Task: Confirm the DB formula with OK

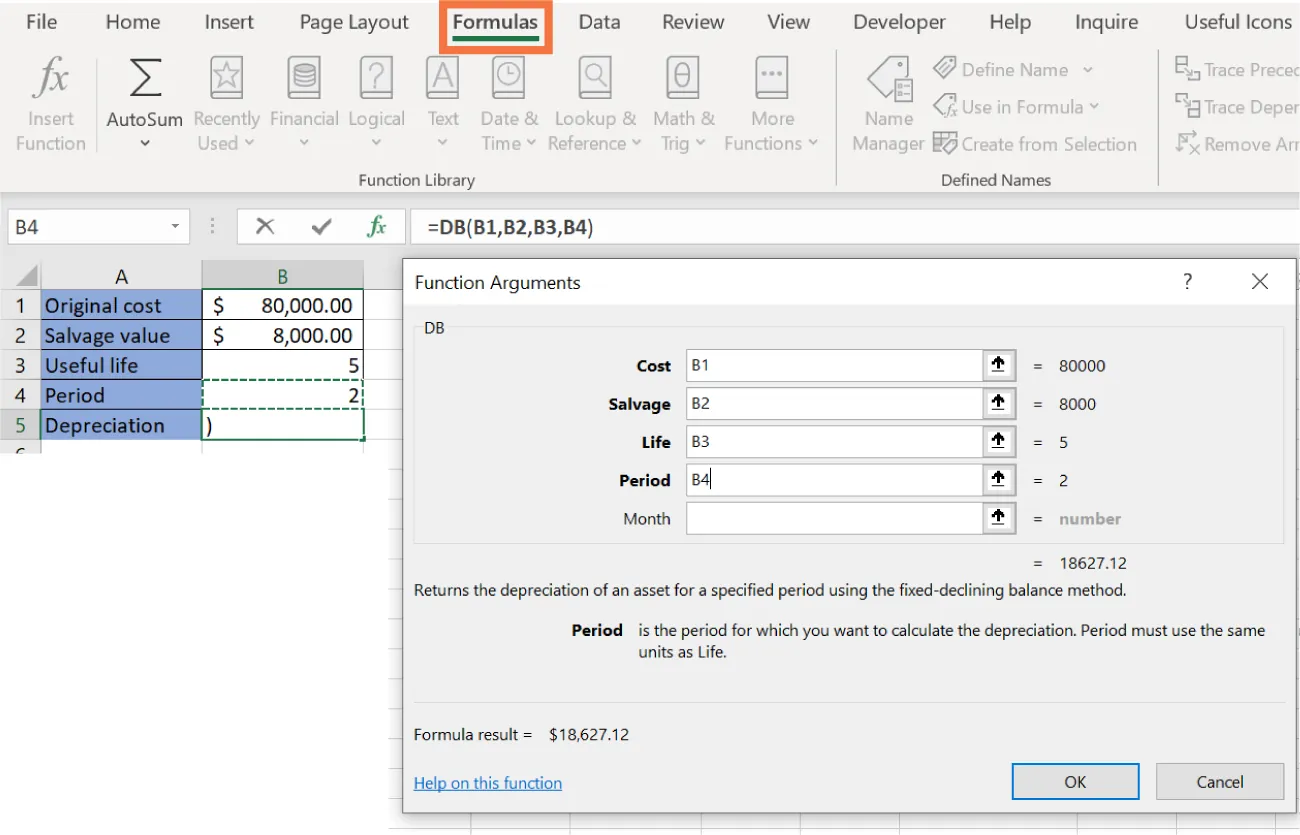Action: (1075, 781)
